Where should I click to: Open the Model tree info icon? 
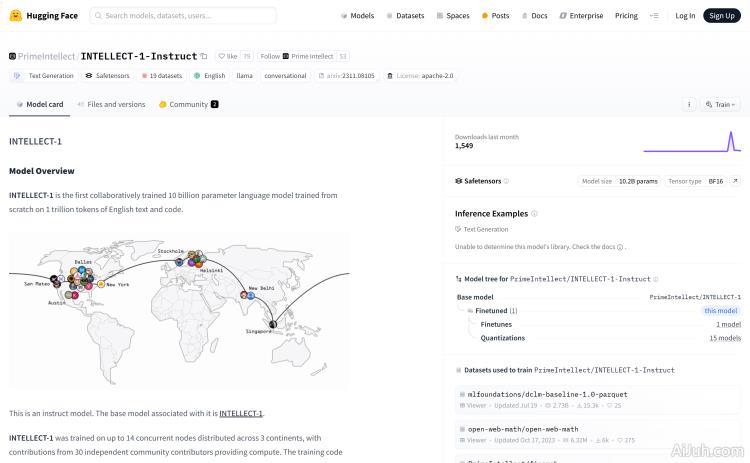pos(459,279)
